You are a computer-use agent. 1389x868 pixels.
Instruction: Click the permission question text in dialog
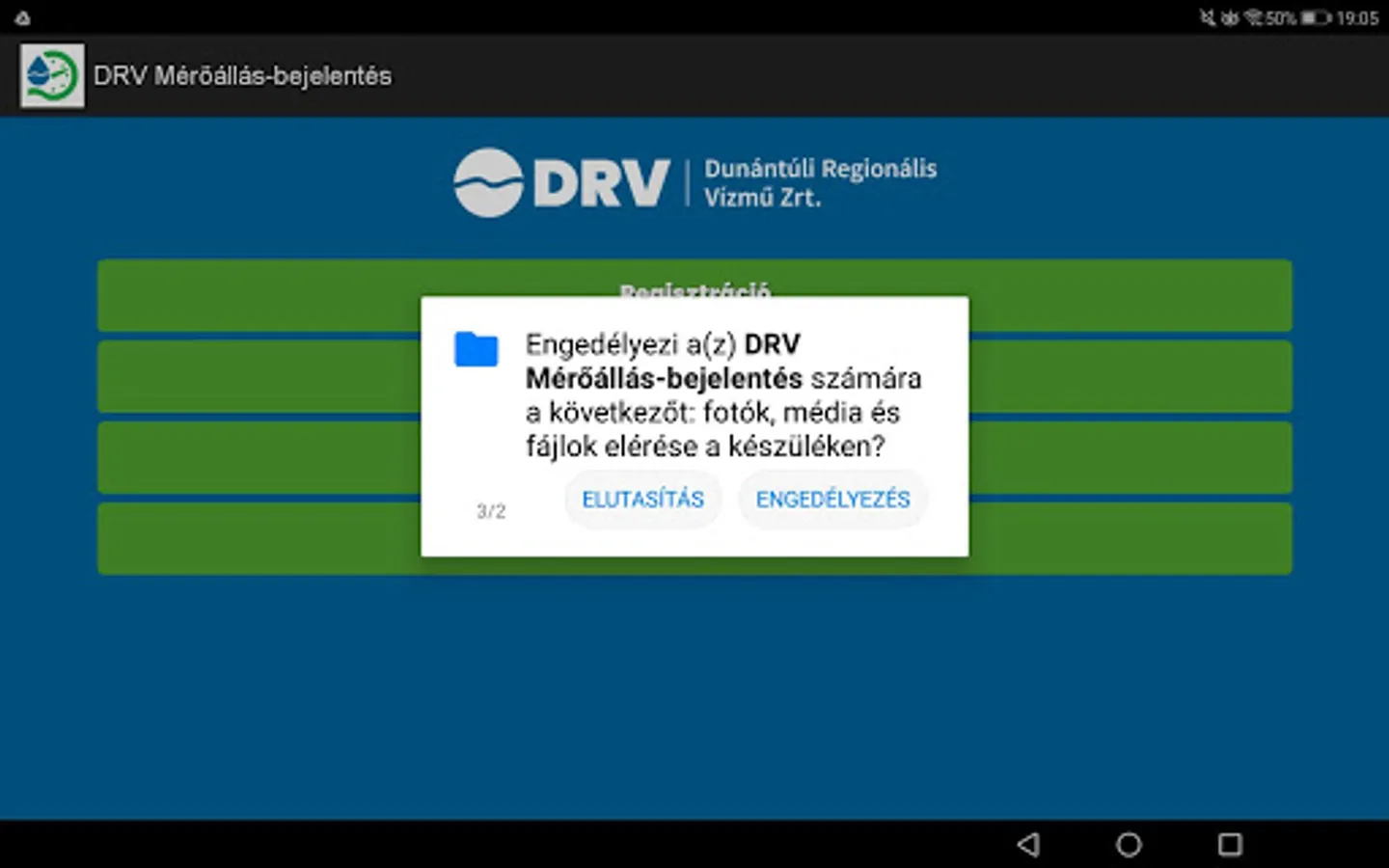click(723, 395)
